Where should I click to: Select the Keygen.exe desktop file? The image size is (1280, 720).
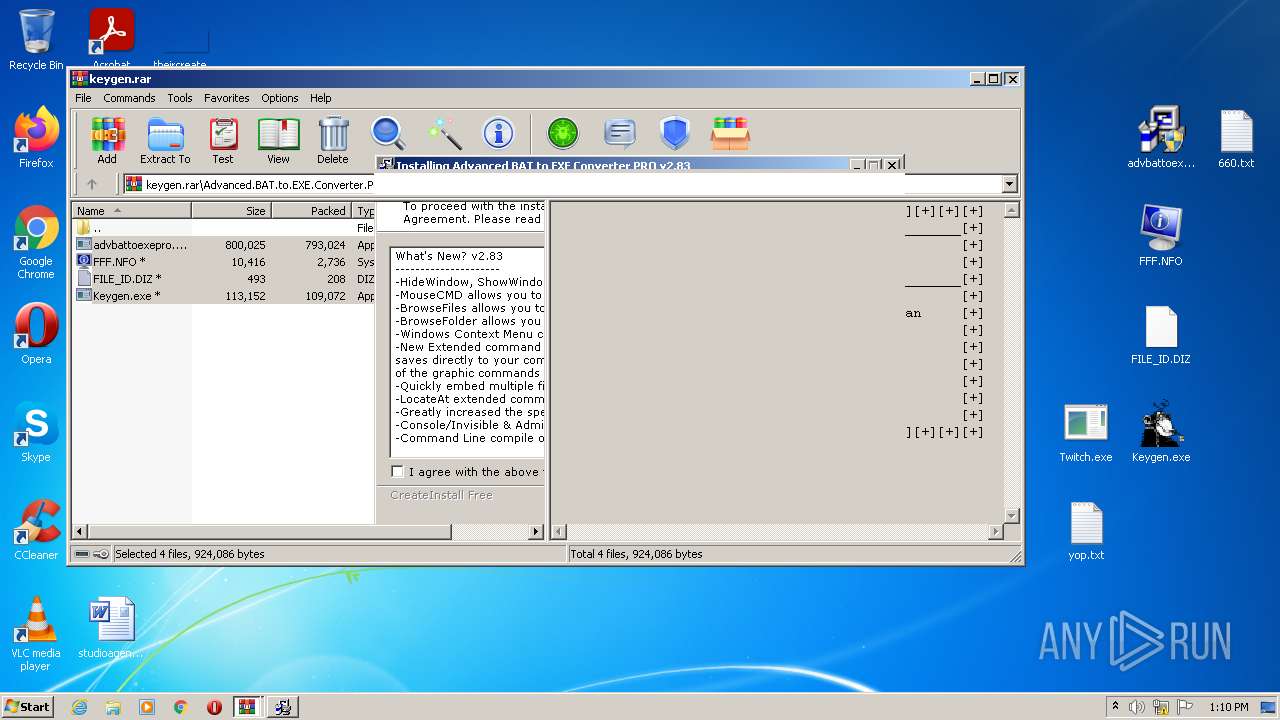[1161, 432]
